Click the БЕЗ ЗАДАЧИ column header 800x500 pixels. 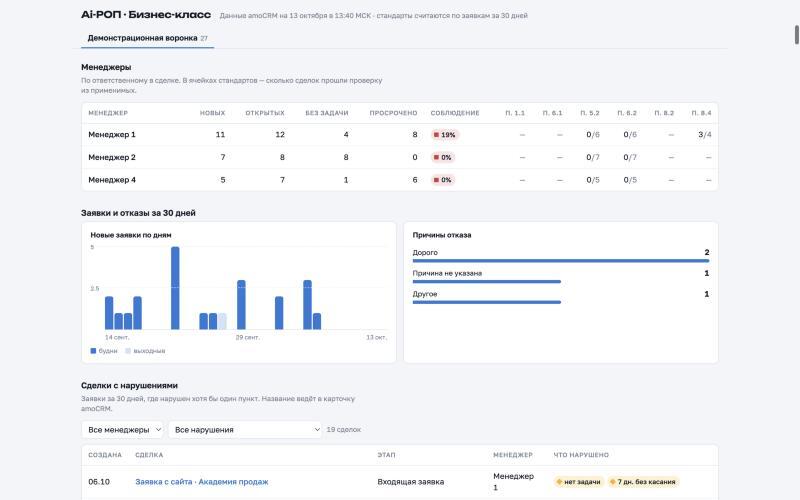[327, 113]
